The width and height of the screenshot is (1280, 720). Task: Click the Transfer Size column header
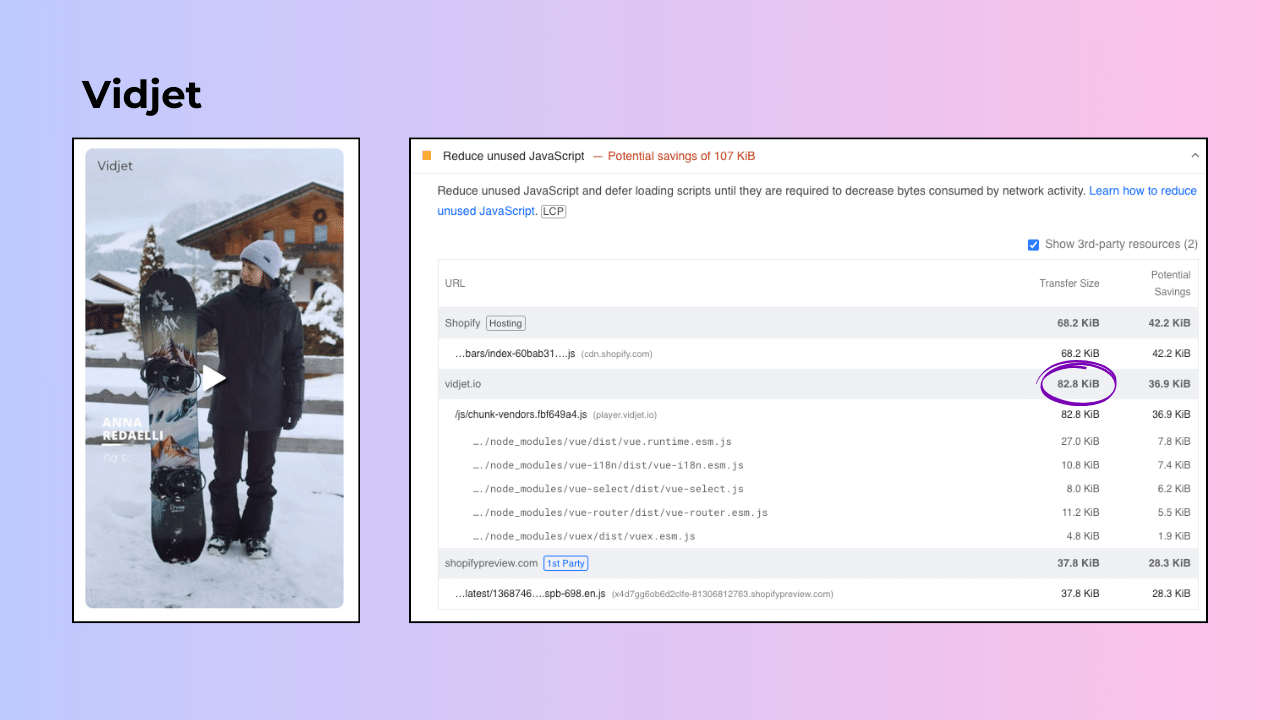1069,283
